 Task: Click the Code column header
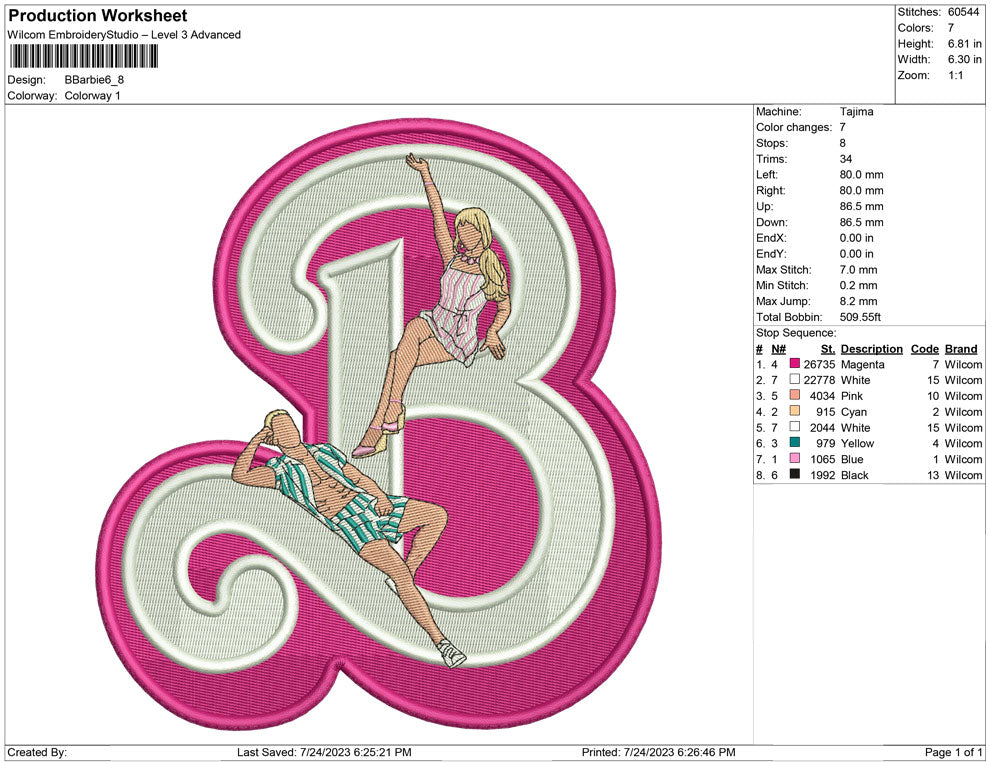pos(924,349)
